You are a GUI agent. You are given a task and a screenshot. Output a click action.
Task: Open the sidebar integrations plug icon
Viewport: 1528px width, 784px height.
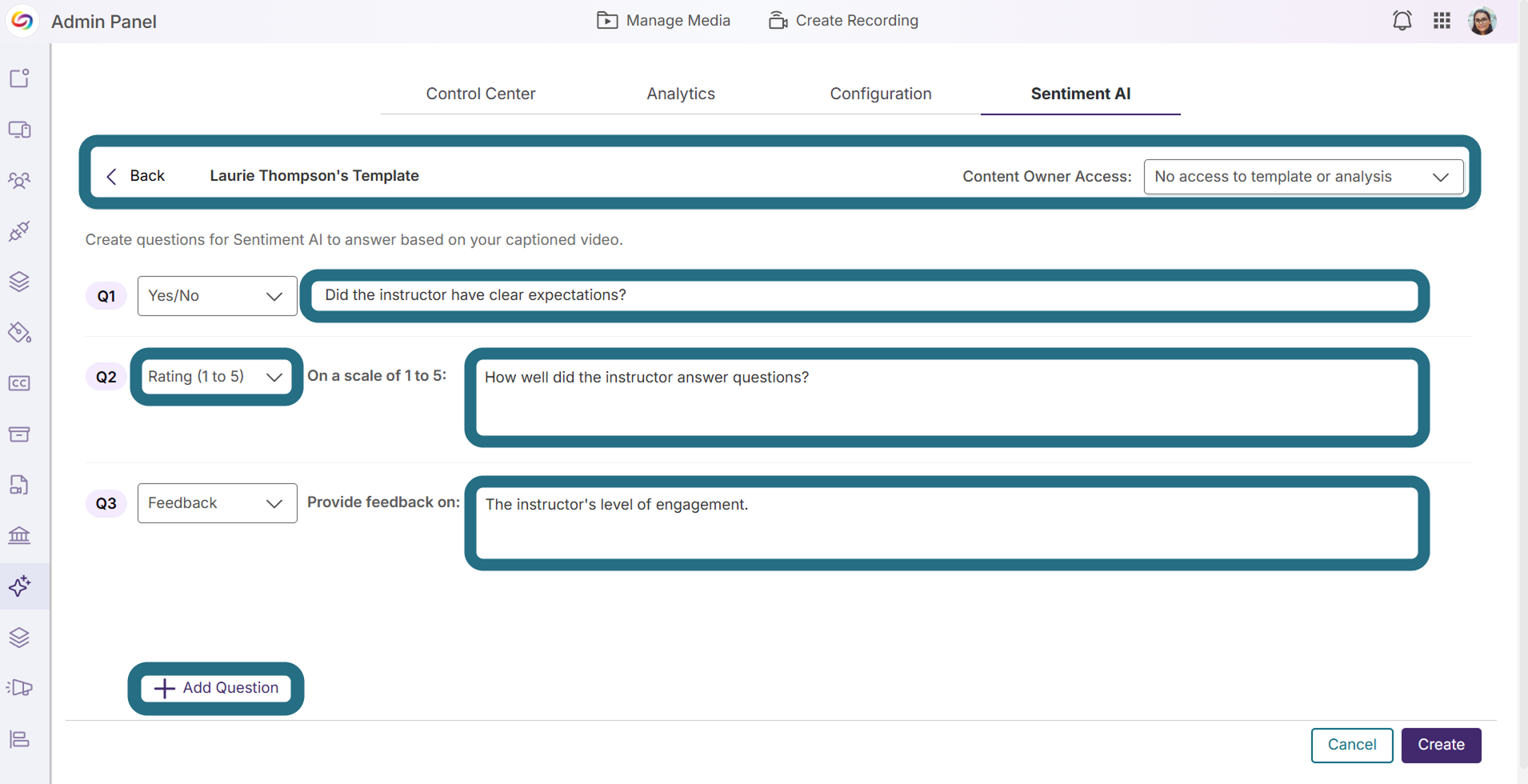coord(20,231)
